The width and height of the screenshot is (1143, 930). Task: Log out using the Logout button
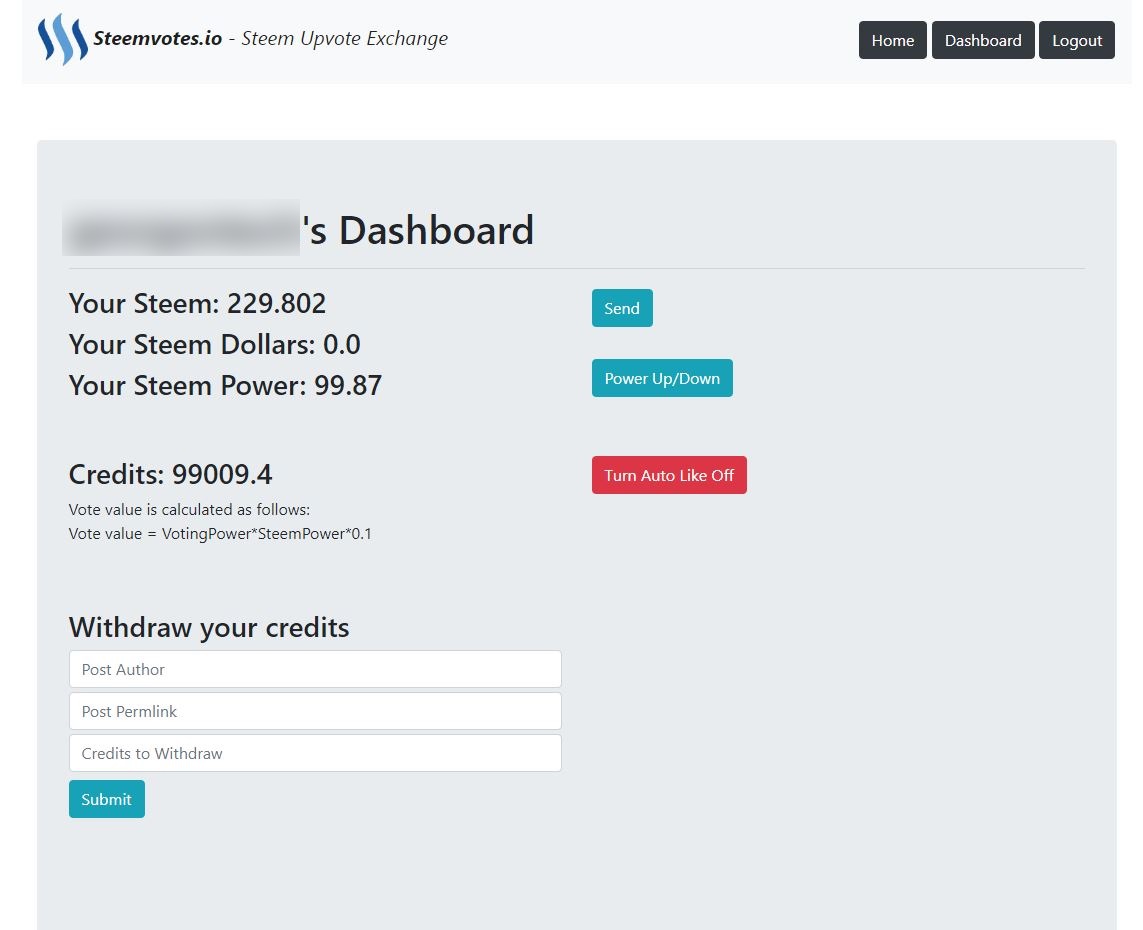[x=1077, y=40]
